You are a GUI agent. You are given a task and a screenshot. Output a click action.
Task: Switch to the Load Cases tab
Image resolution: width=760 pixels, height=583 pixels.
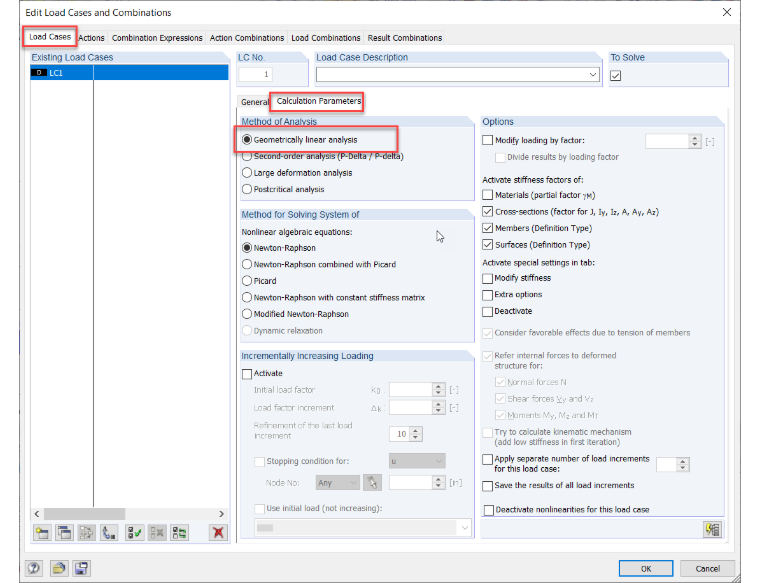[x=49, y=37]
